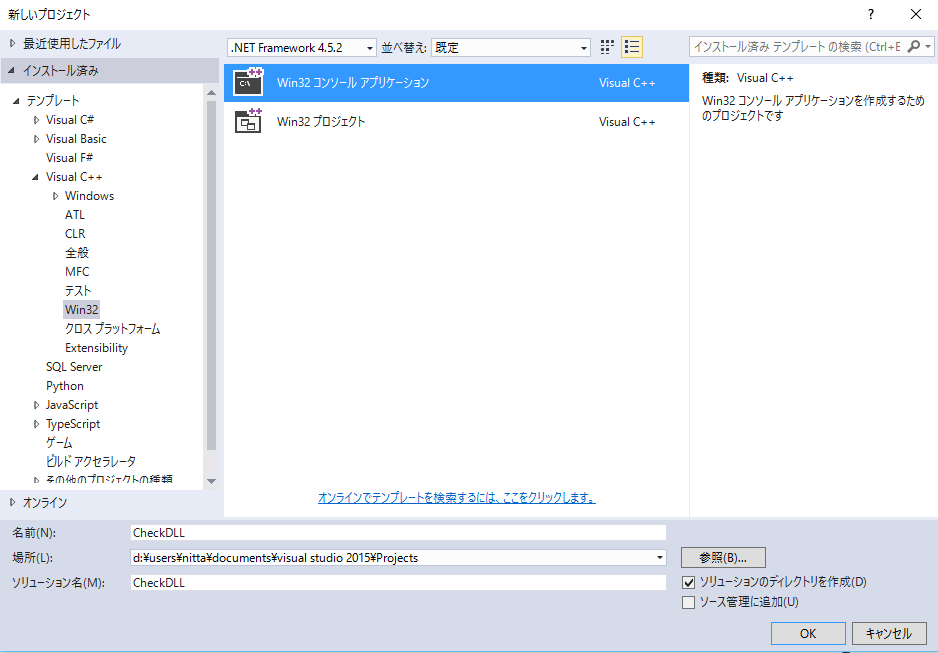
Task: Expand the Visual C# tree node
Action: tap(37, 120)
